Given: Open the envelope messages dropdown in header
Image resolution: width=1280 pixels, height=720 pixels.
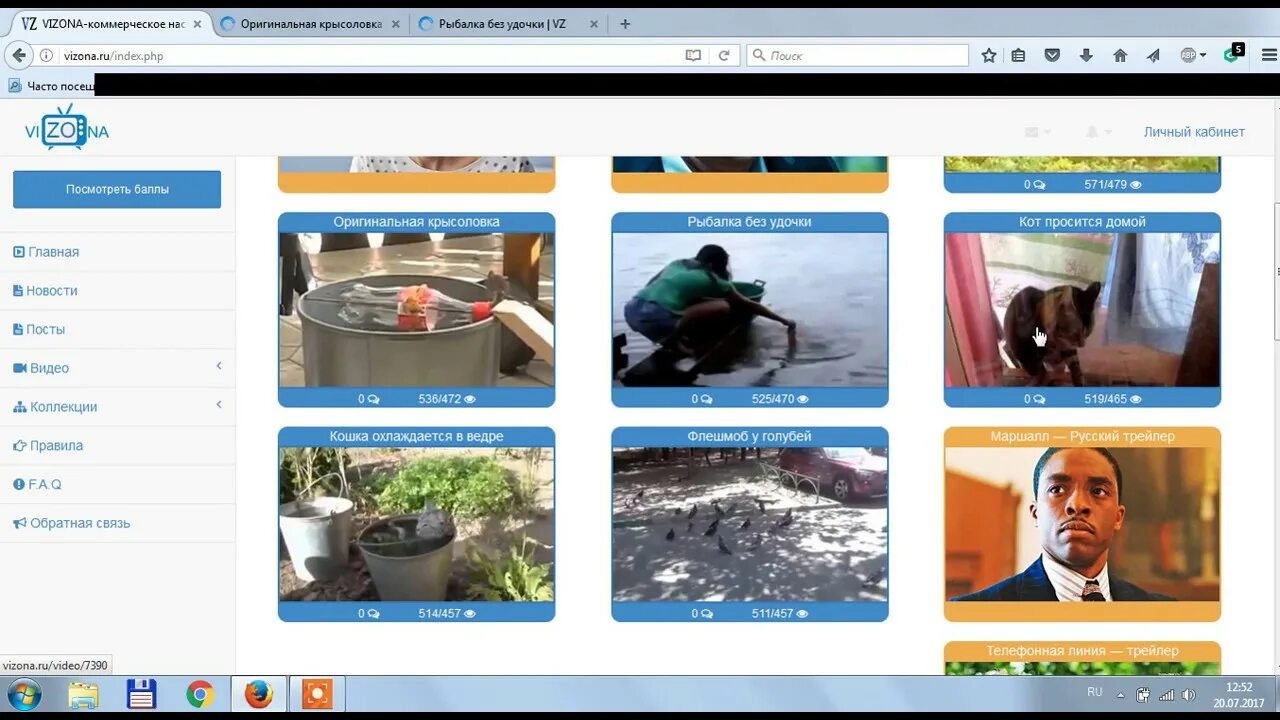Looking at the screenshot, I should [1038, 132].
